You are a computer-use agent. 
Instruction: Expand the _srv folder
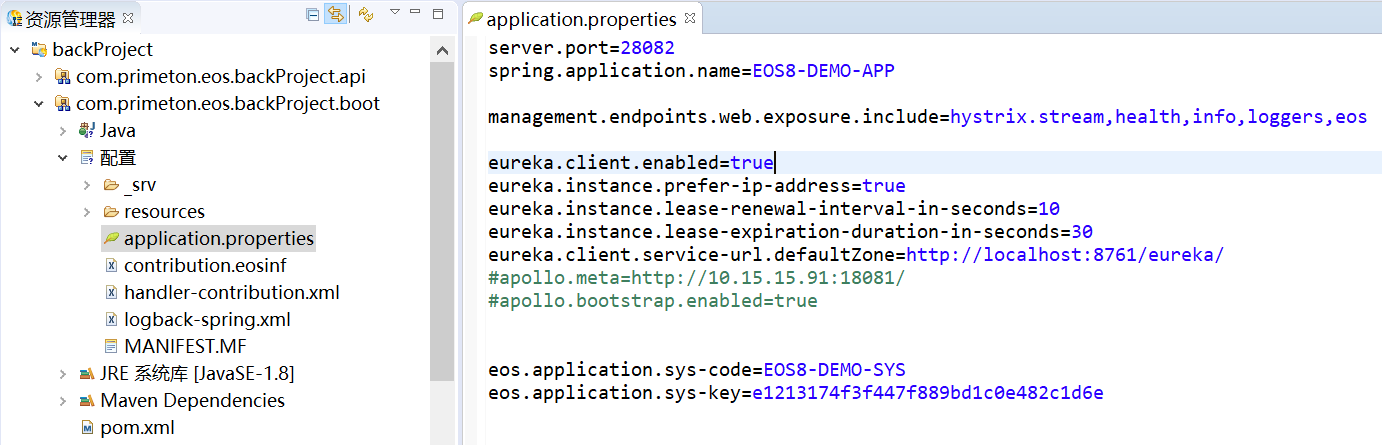(87, 185)
